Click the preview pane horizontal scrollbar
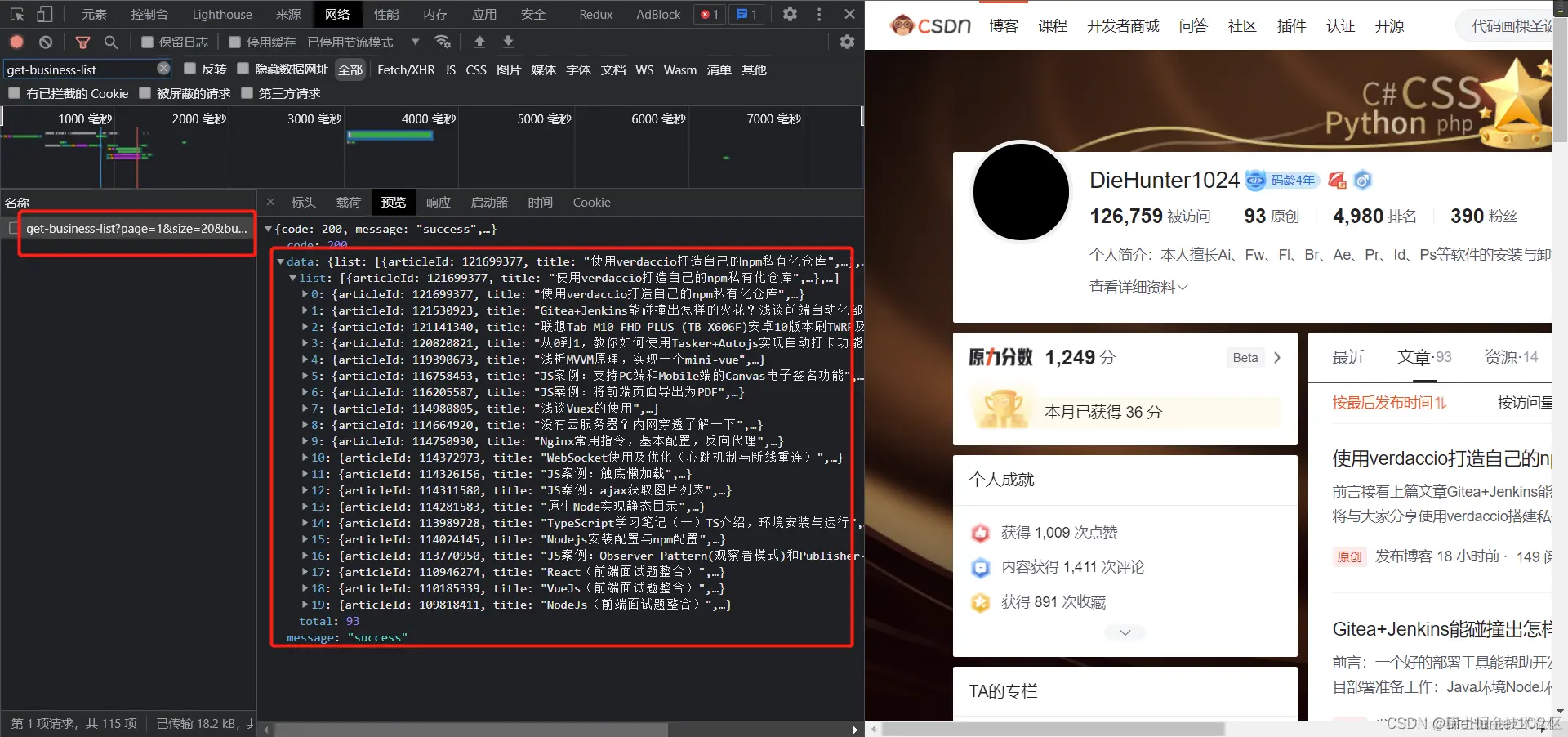1568x737 pixels. [471, 729]
